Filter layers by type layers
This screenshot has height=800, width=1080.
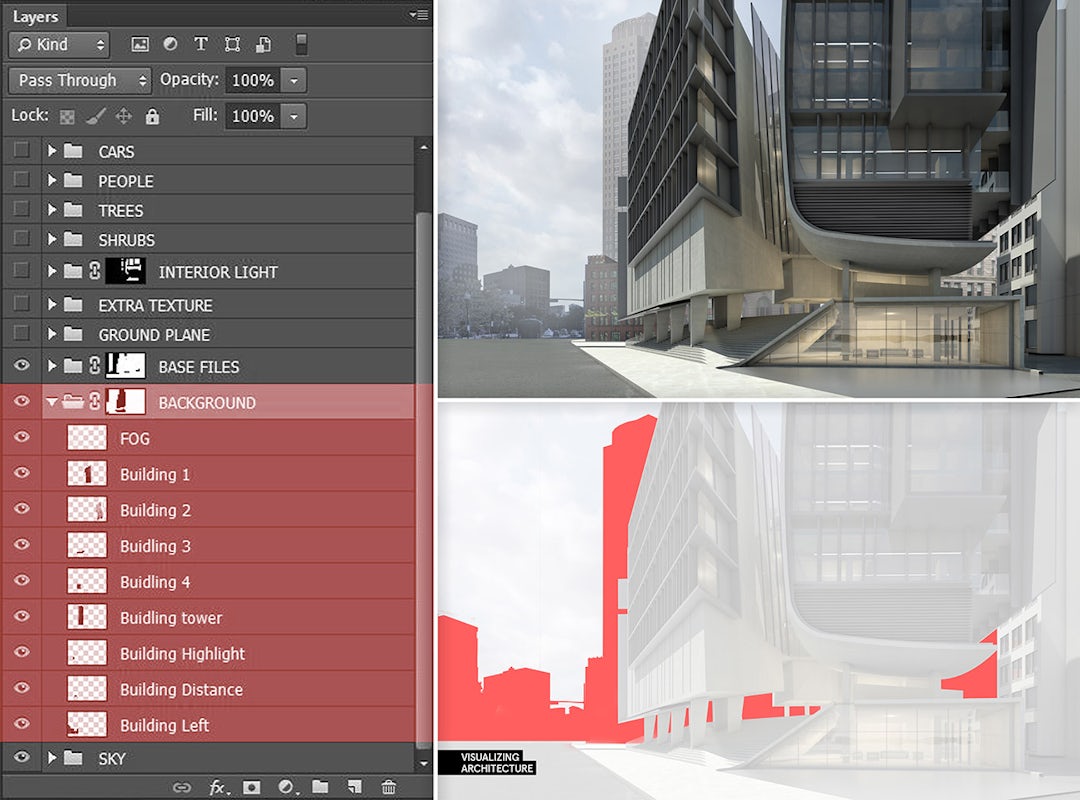click(200, 44)
